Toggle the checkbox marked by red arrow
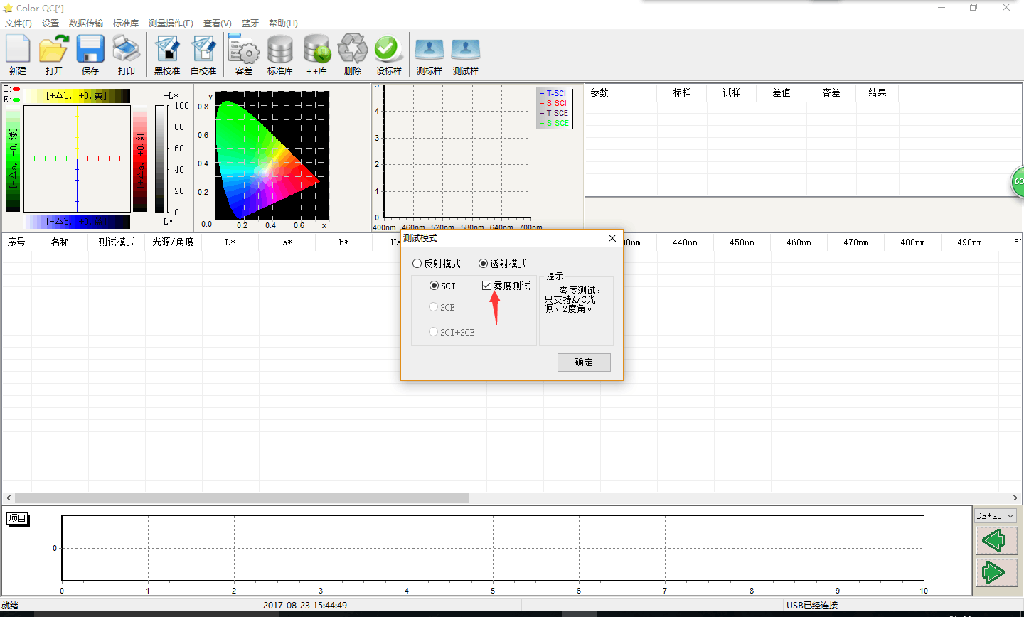The width and height of the screenshot is (1024, 617). [487, 286]
